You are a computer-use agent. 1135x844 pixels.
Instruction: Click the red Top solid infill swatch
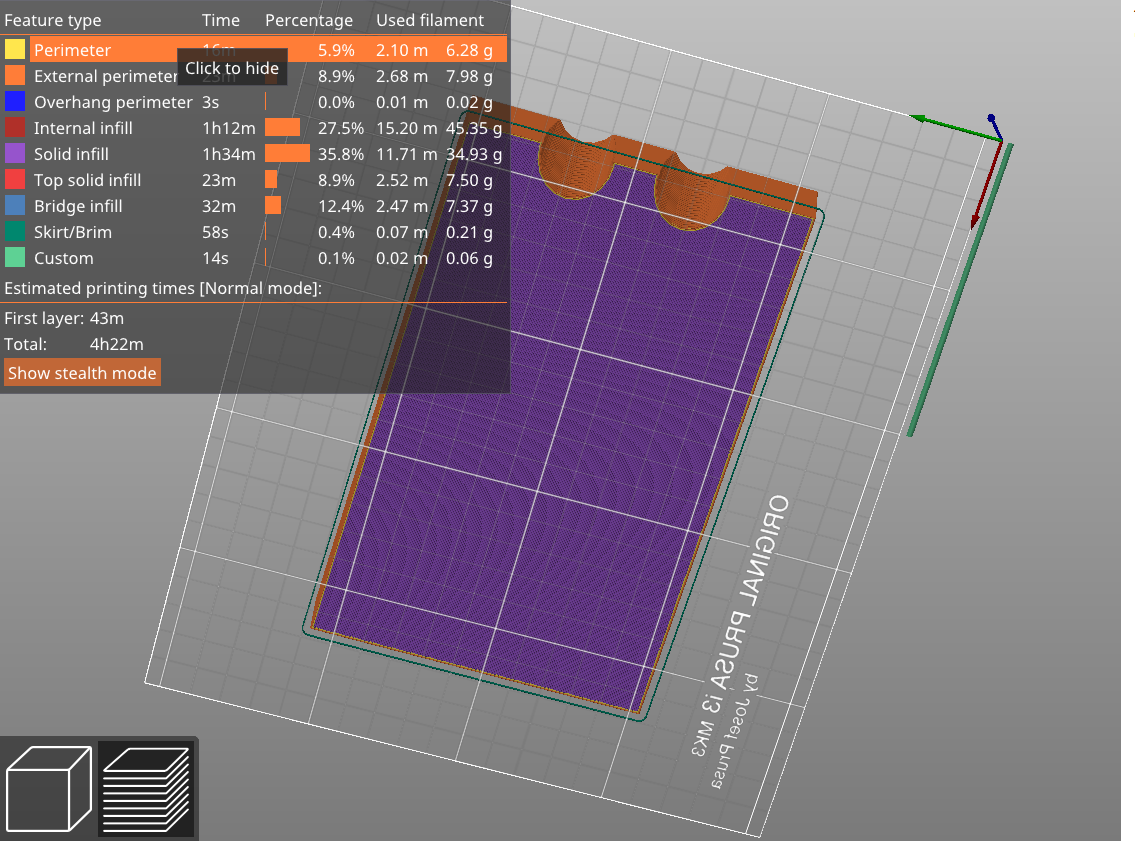point(14,180)
